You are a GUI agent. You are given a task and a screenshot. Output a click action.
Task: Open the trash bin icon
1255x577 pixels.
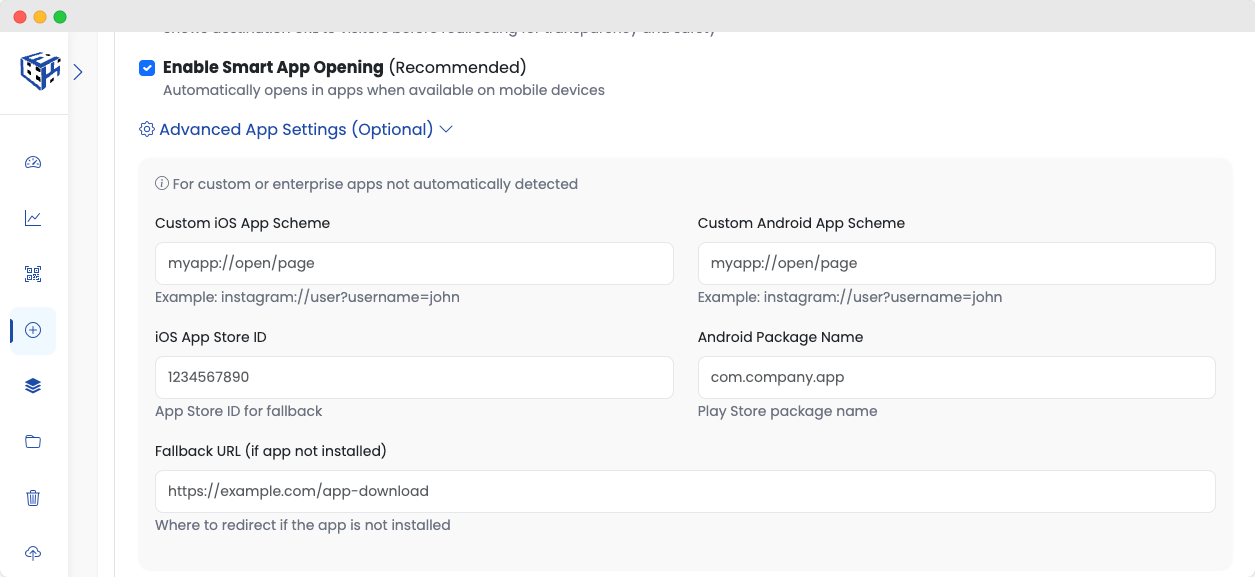pyautogui.click(x=33, y=498)
